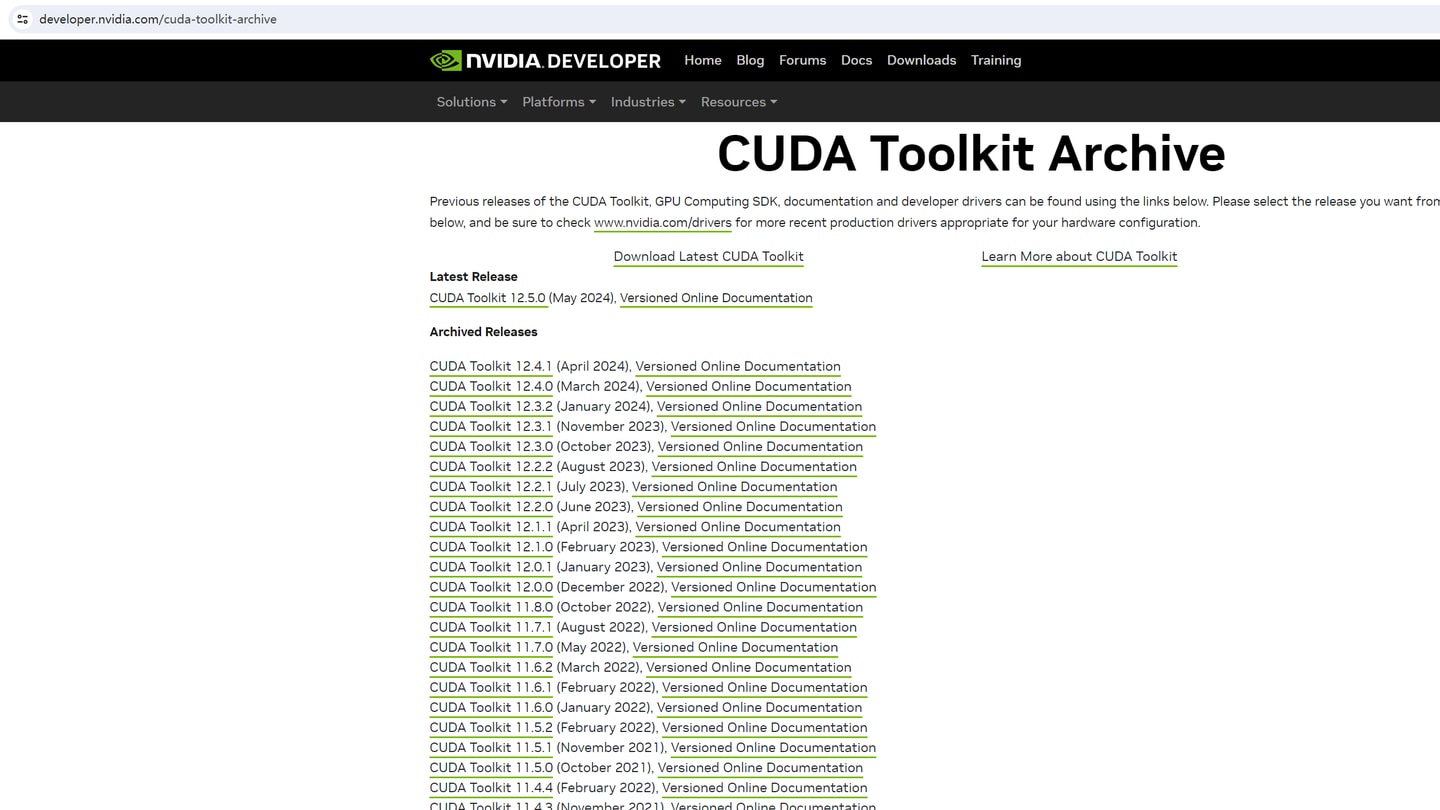Open Docs in top navigation

point(857,60)
